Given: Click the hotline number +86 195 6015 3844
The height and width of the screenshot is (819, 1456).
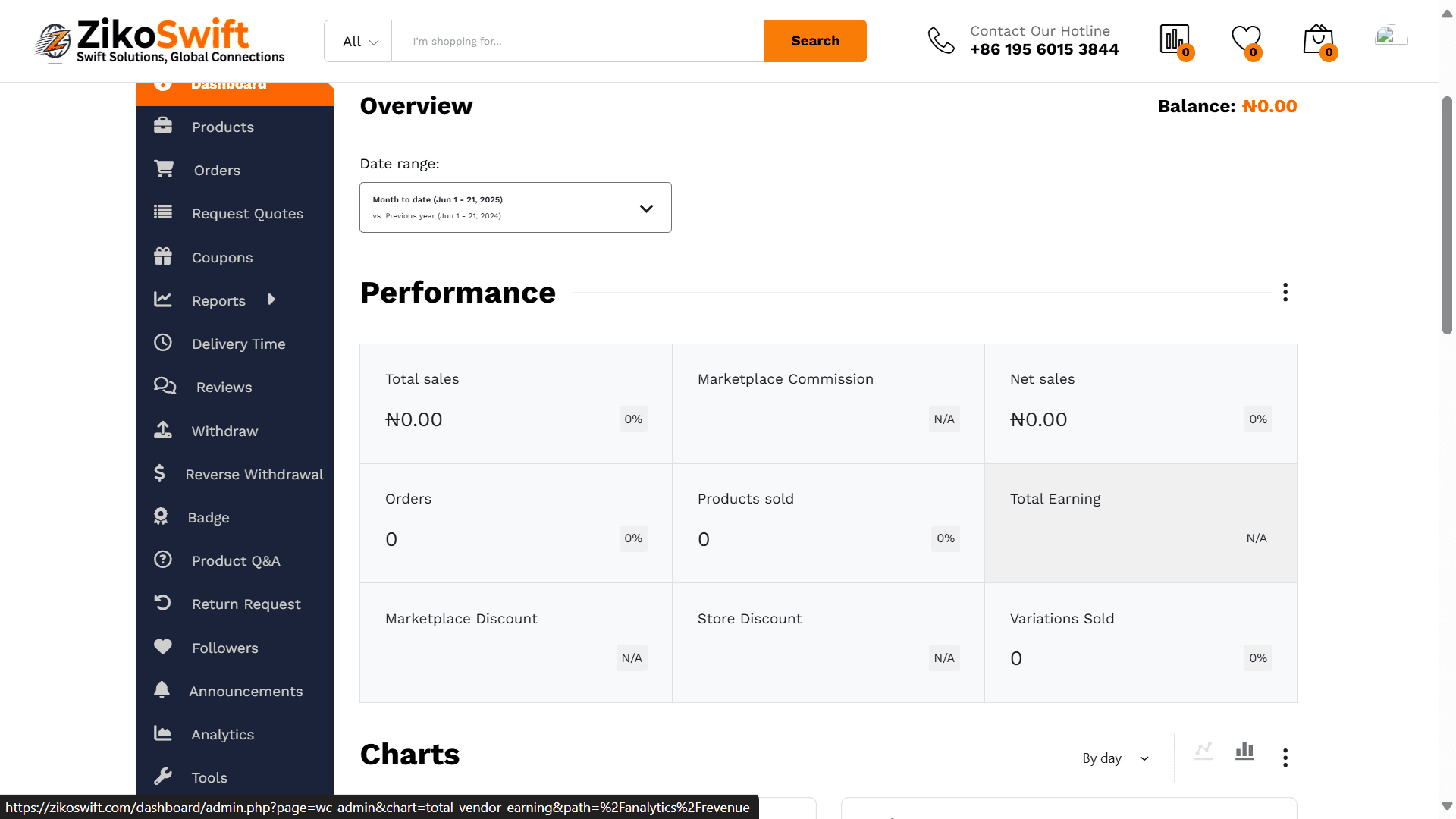Looking at the screenshot, I should pos(1044,49).
